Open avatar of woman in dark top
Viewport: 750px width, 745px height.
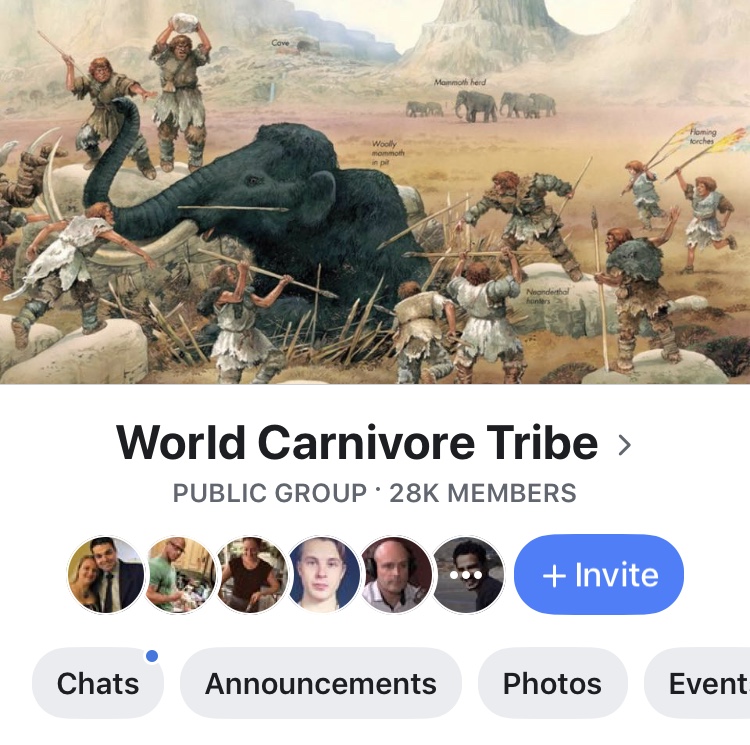pos(252,574)
